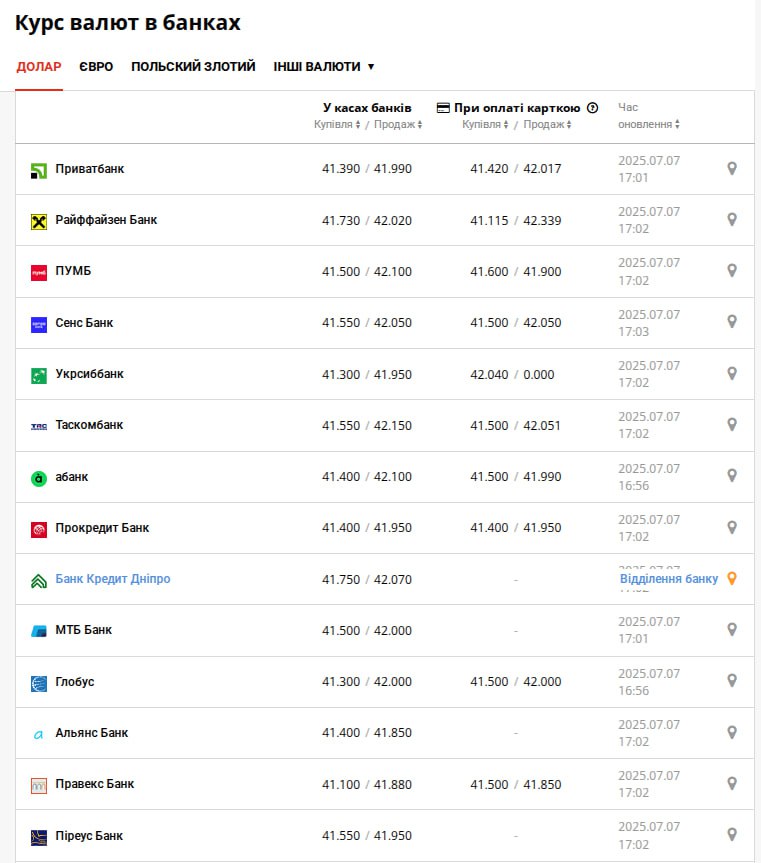Click the Таскомбанк bank name
761x863 pixels.
click(x=89, y=425)
